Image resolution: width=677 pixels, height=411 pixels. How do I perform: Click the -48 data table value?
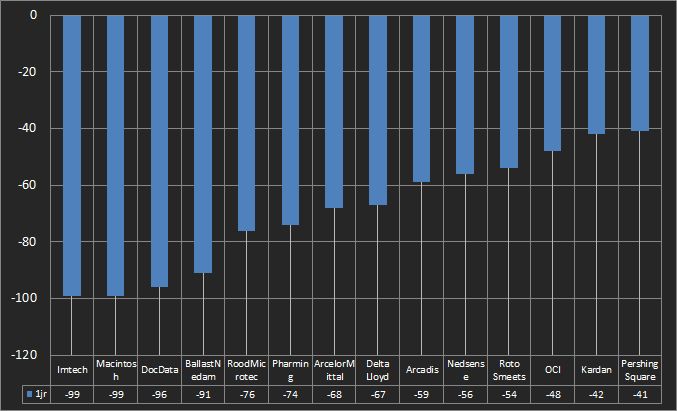click(x=553, y=395)
